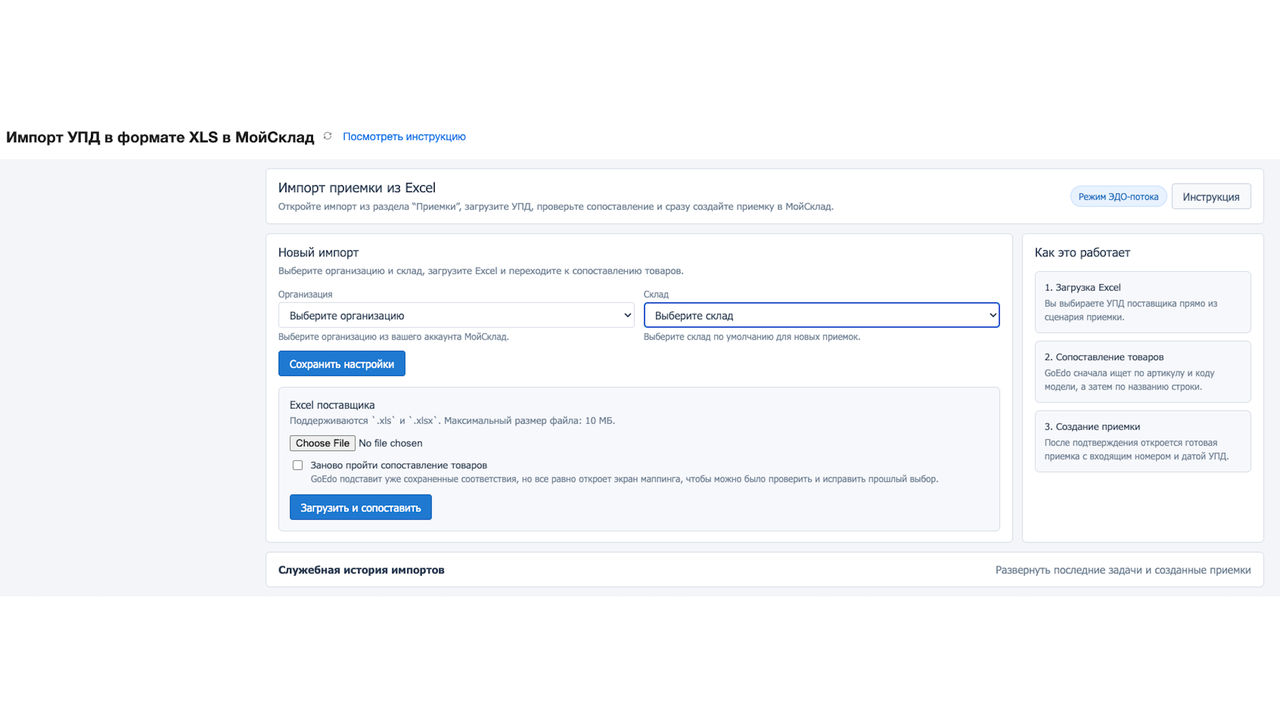Expand the Служебная история импортов section

pos(361,570)
